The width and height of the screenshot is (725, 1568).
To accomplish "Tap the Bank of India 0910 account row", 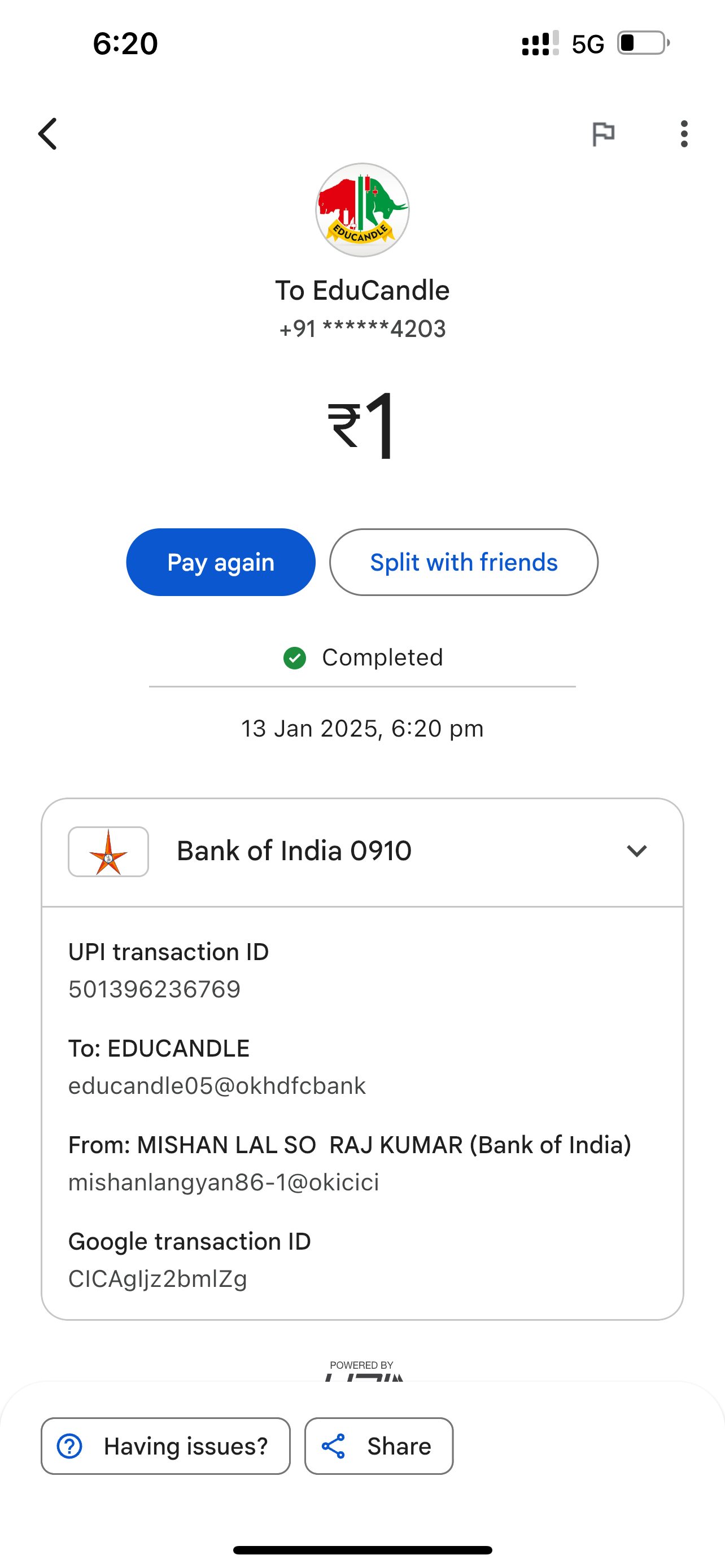I will coord(294,851).
